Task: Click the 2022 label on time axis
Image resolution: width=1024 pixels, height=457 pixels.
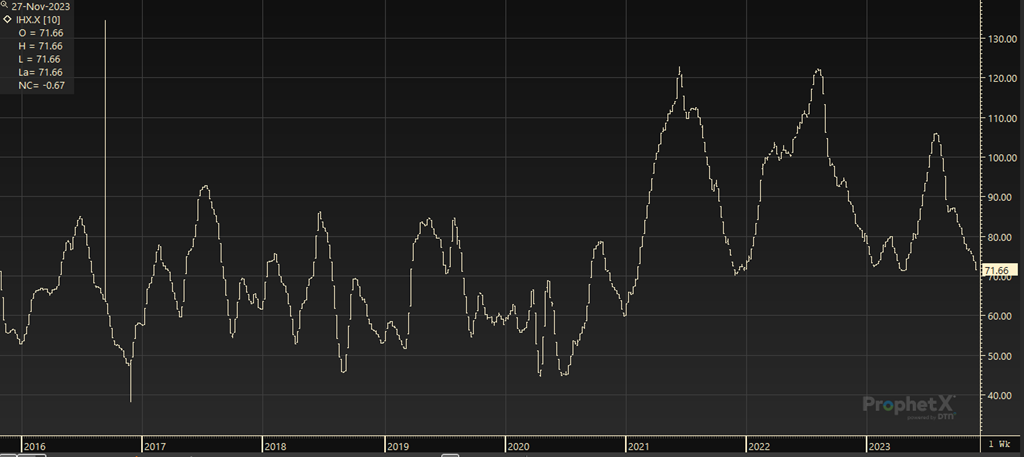Action: click(x=759, y=446)
